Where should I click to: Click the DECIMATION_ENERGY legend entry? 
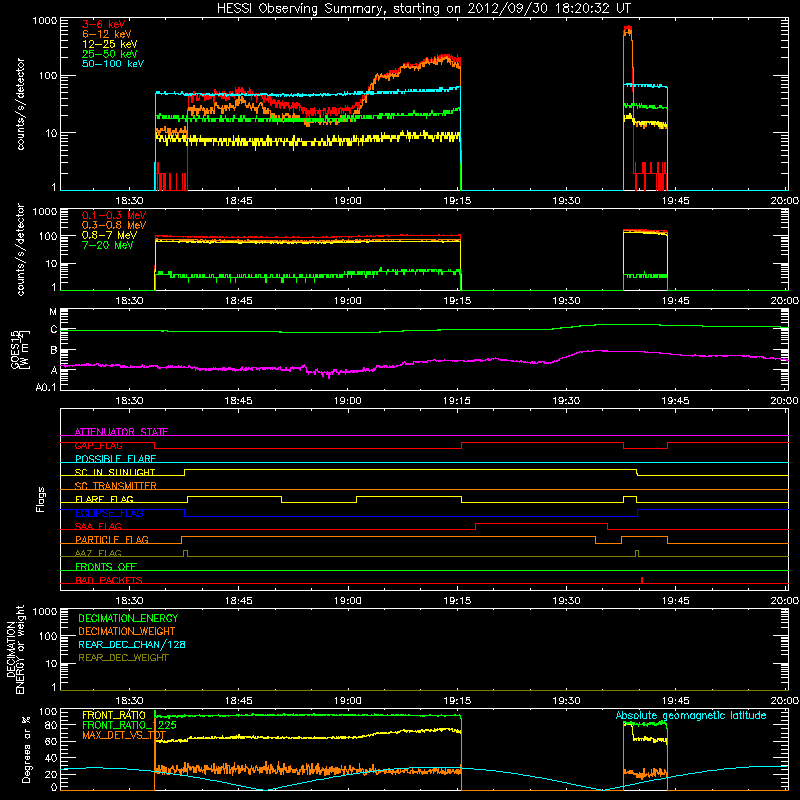[x=128, y=618]
